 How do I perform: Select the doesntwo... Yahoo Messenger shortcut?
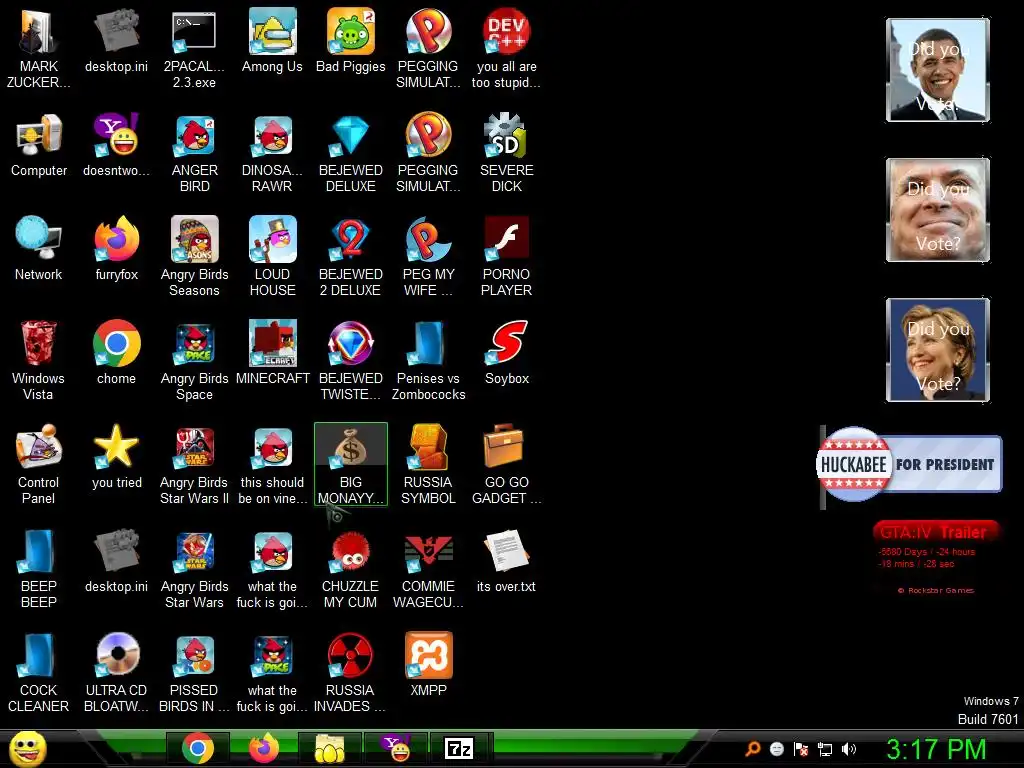click(x=116, y=146)
